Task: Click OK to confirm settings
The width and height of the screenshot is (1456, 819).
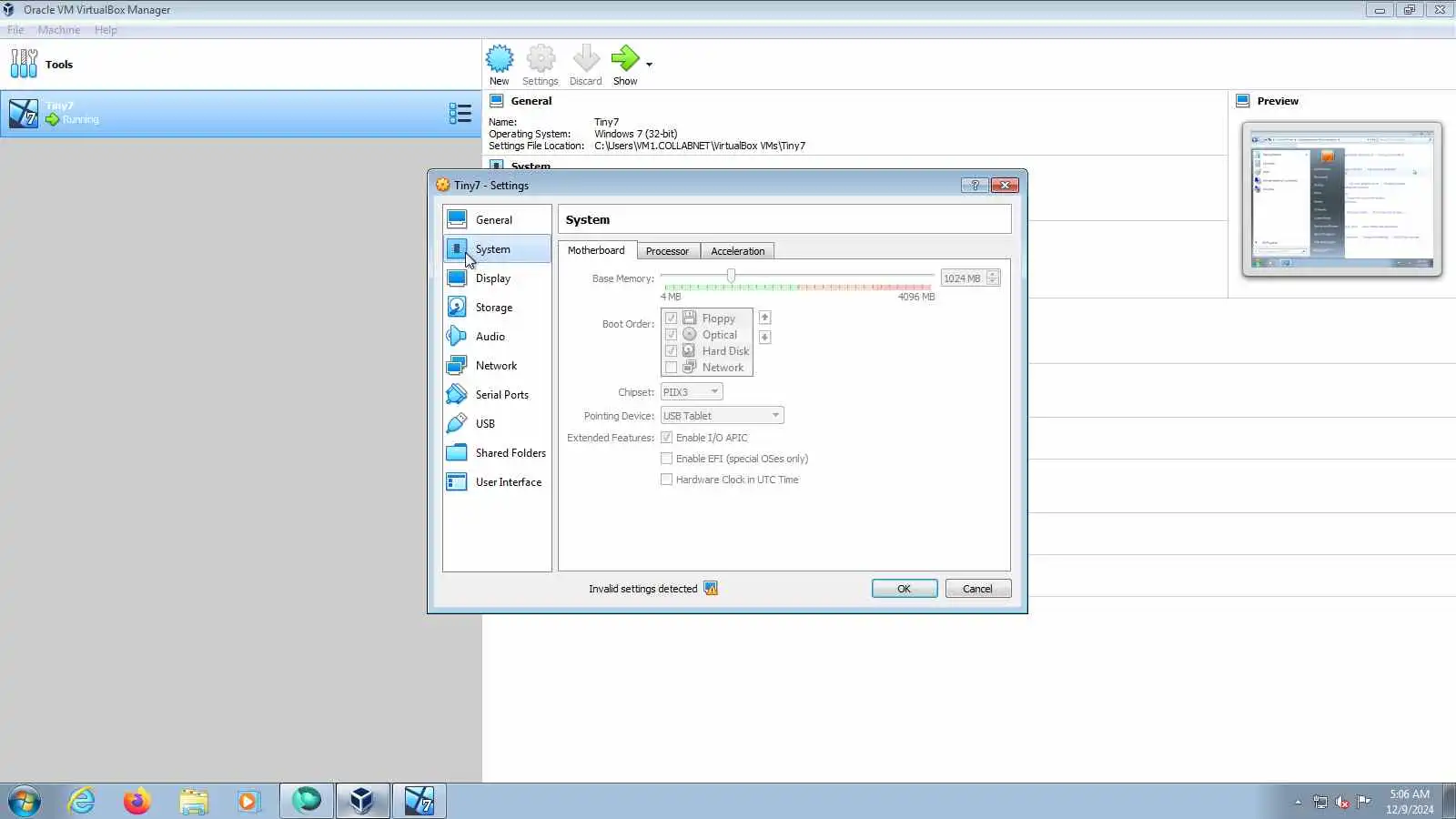Action: pyautogui.click(x=905, y=589)
